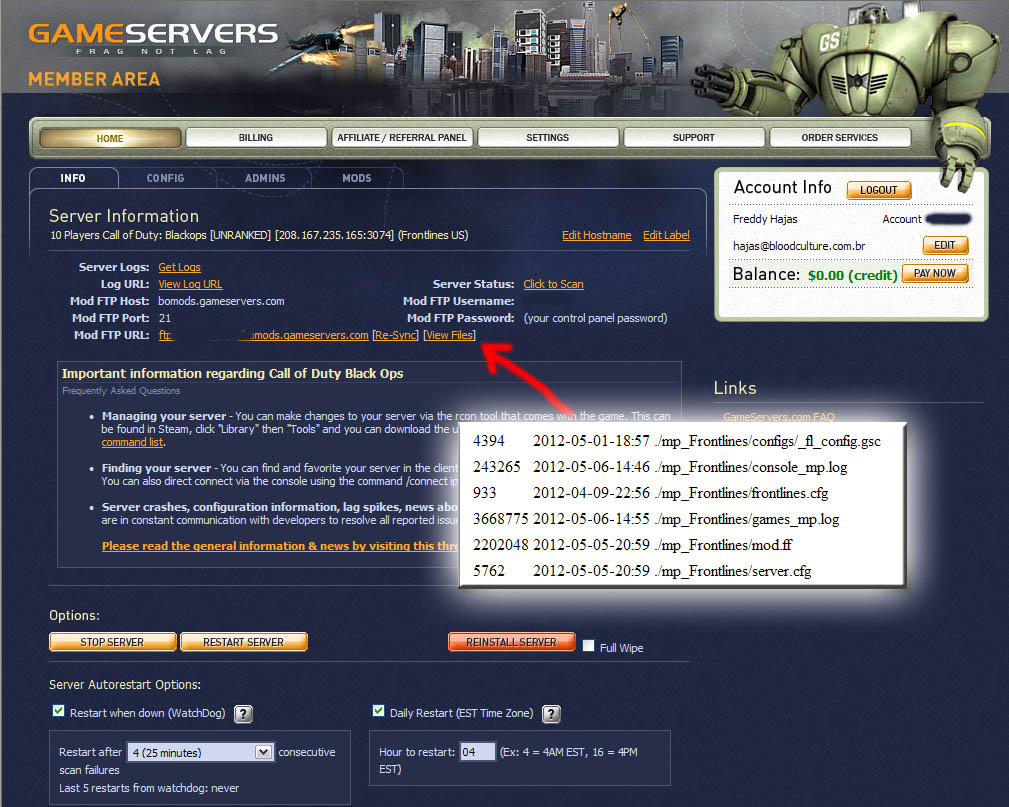Click hajas@bloodculture.com.br email text
This screenshot has width=1009, height=807.
(x=799, y=246)
